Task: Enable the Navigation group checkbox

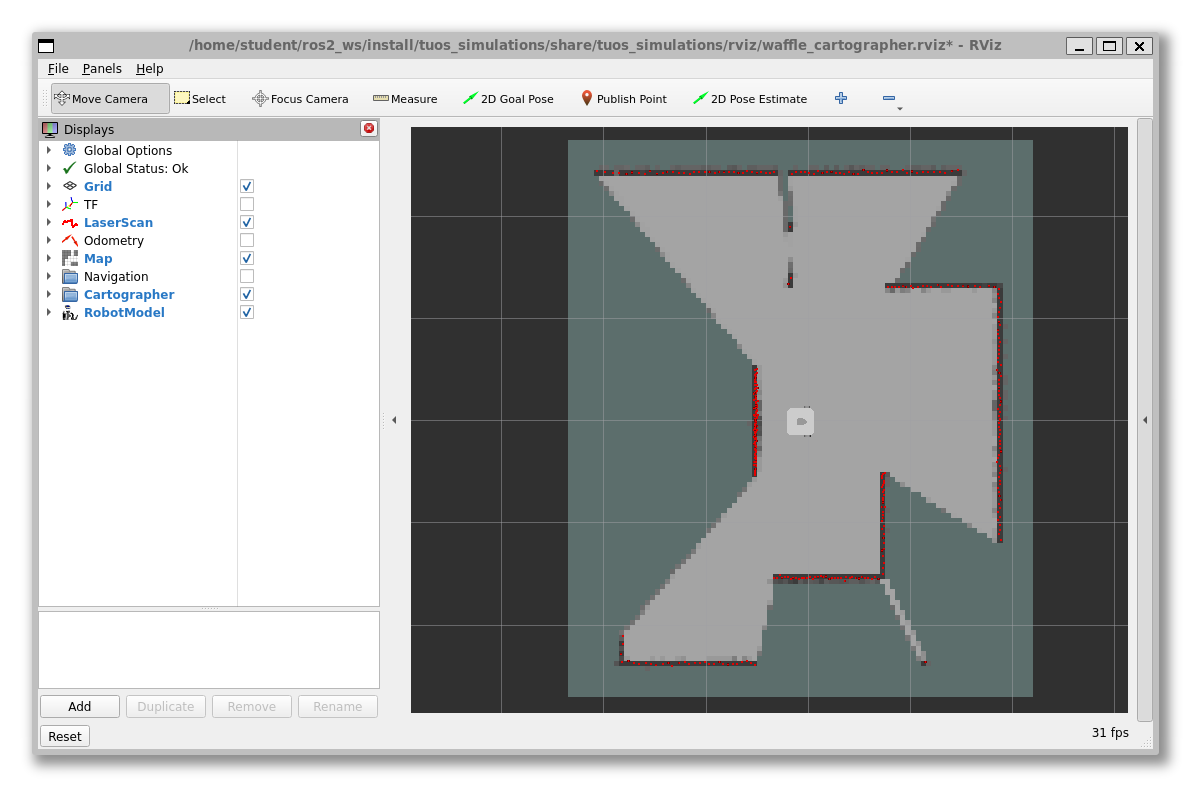Action: [247, 277]
